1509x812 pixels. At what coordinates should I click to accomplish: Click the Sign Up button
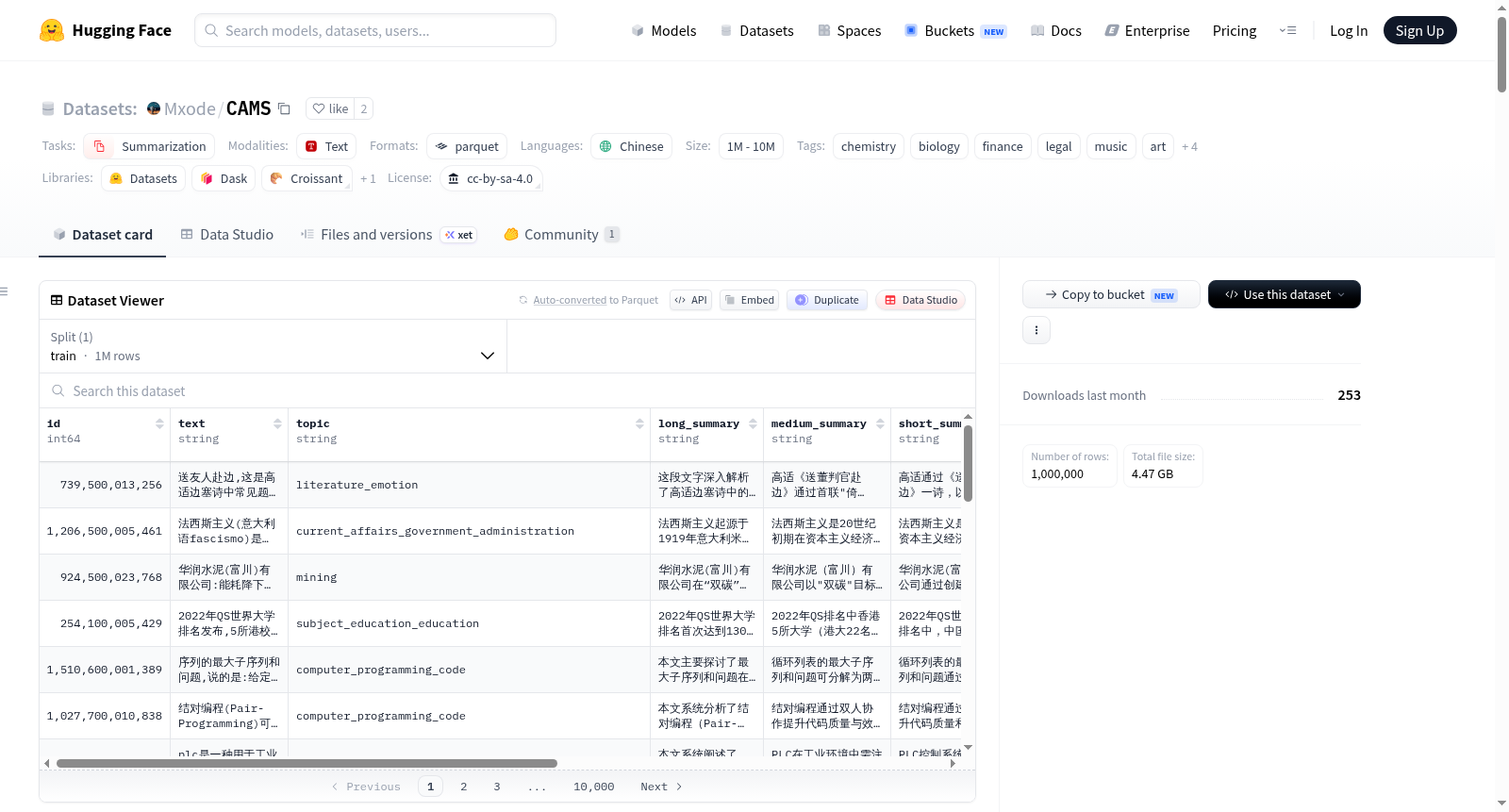click(x=1419, y=30)
